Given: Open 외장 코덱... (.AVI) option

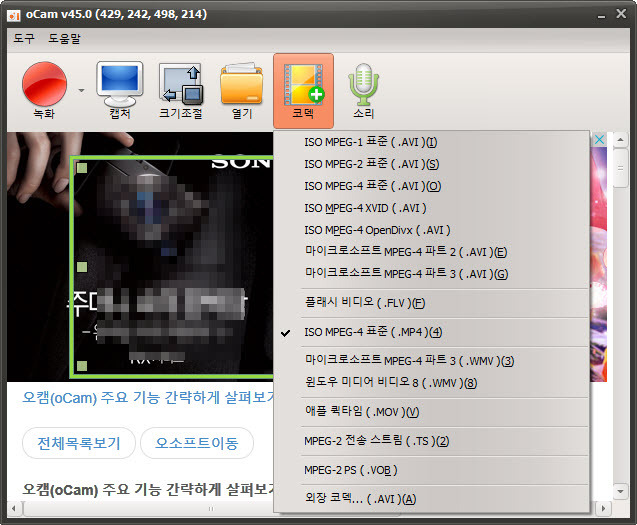Looking at the screenshot, I should pos(359,498).
